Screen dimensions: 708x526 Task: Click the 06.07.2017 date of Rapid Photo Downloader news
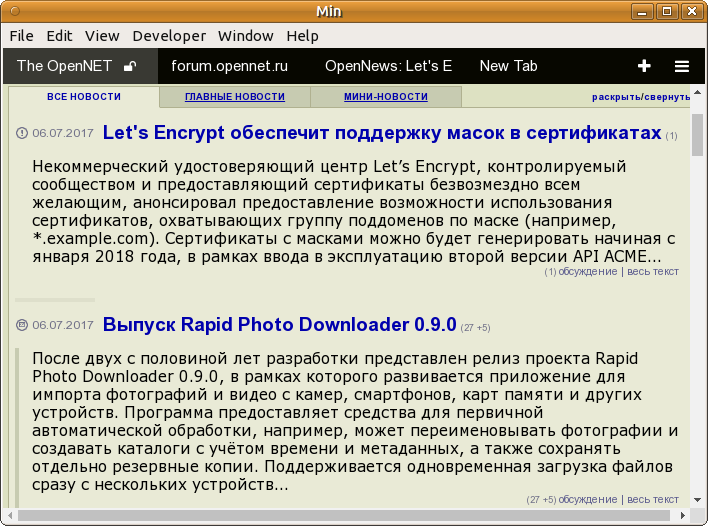click(63, 325)
